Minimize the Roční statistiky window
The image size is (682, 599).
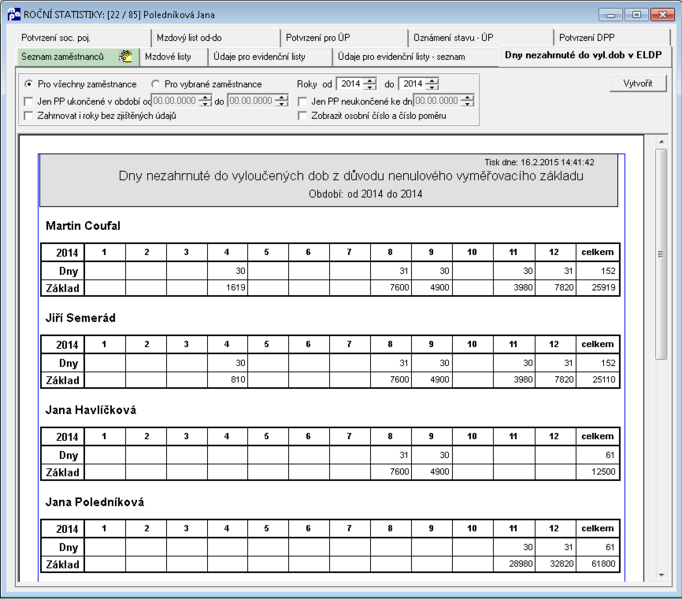tap(611, 15)
